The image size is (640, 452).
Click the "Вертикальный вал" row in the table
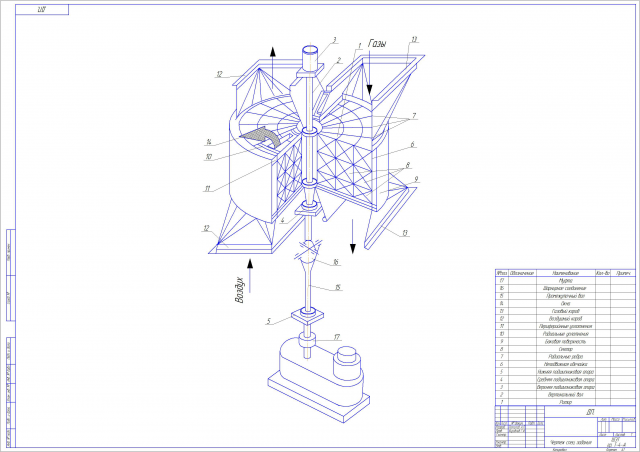(565, 395)
